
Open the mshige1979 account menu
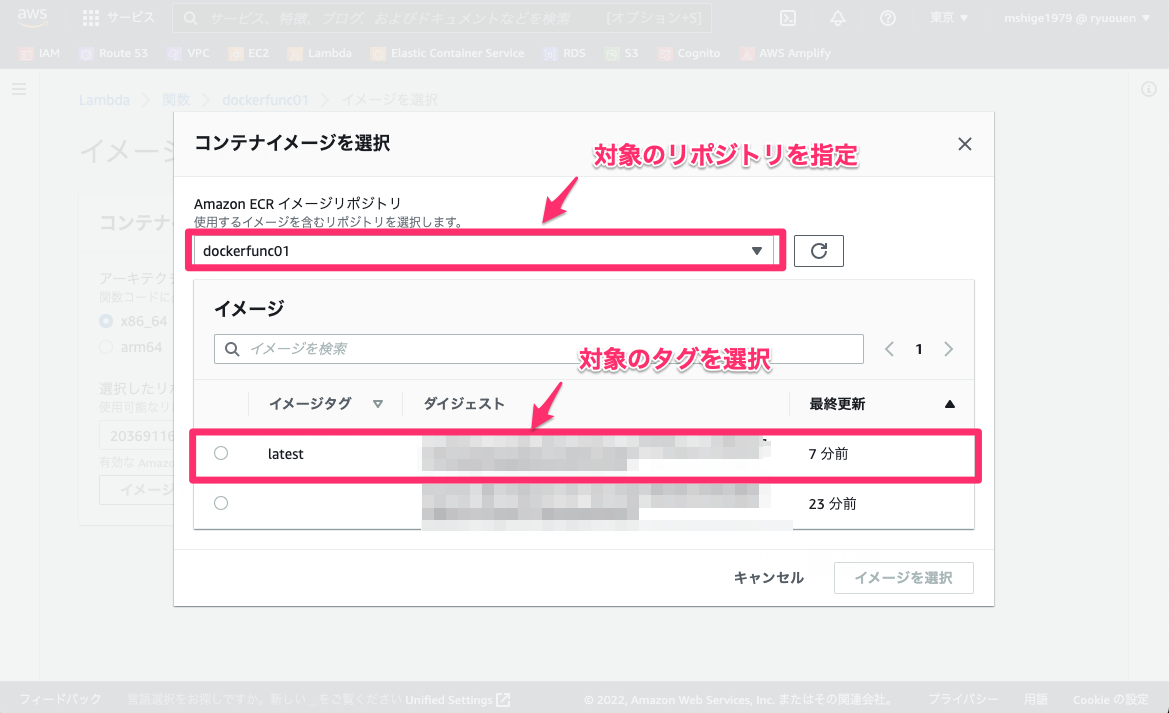[x=1077, y=18]
